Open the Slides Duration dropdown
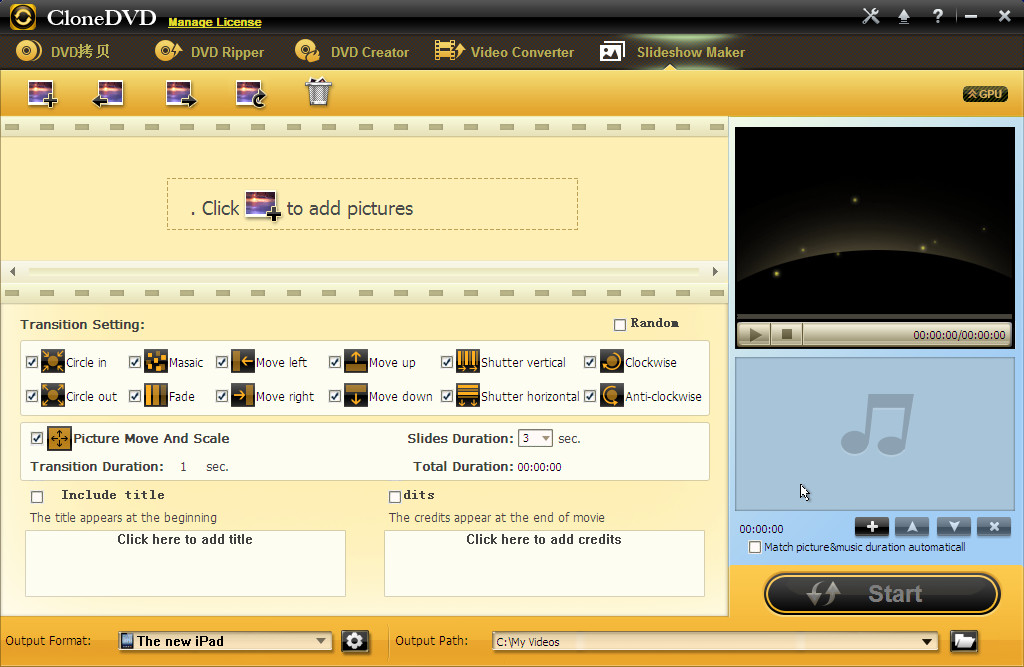1024x667 pixels. pos(545,438)
